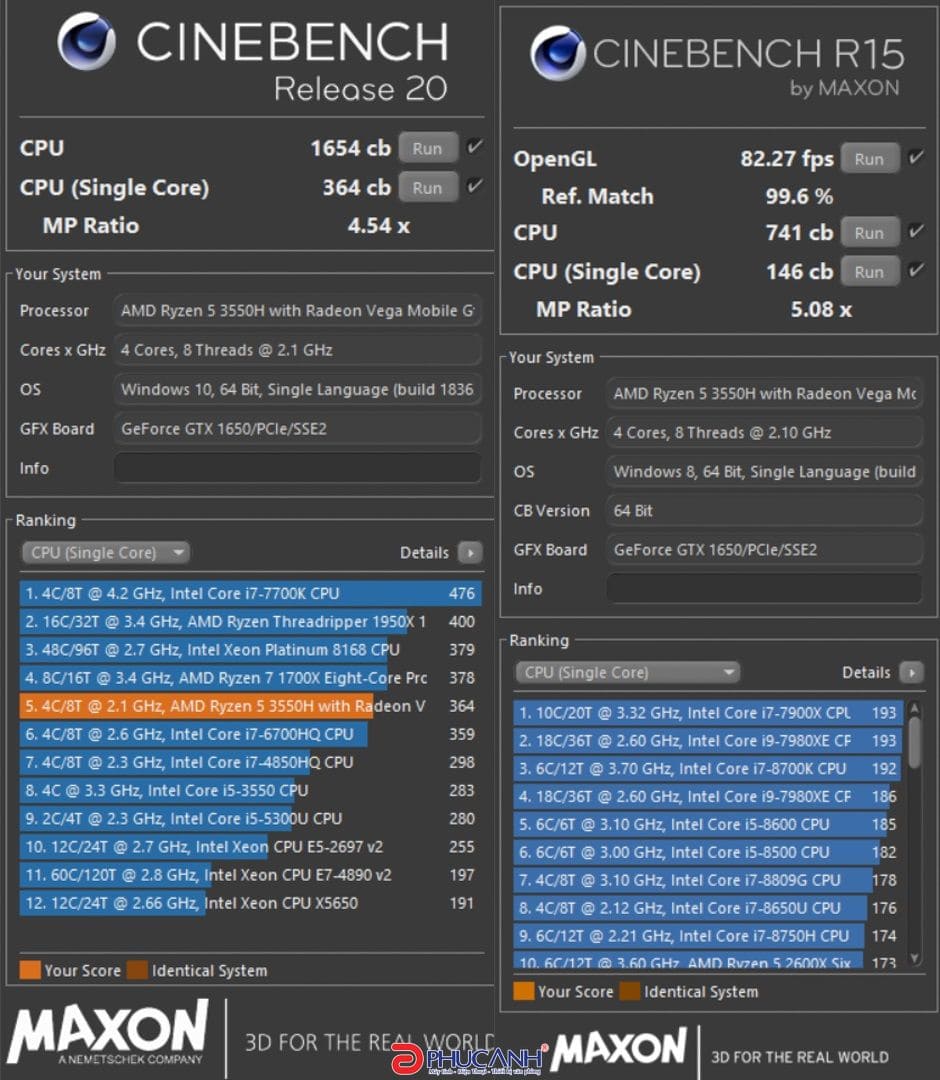Click R15 CB Version field 64 Bit
The width and height of the screenshot is (940, 1080).
click(x=764, y=510)
